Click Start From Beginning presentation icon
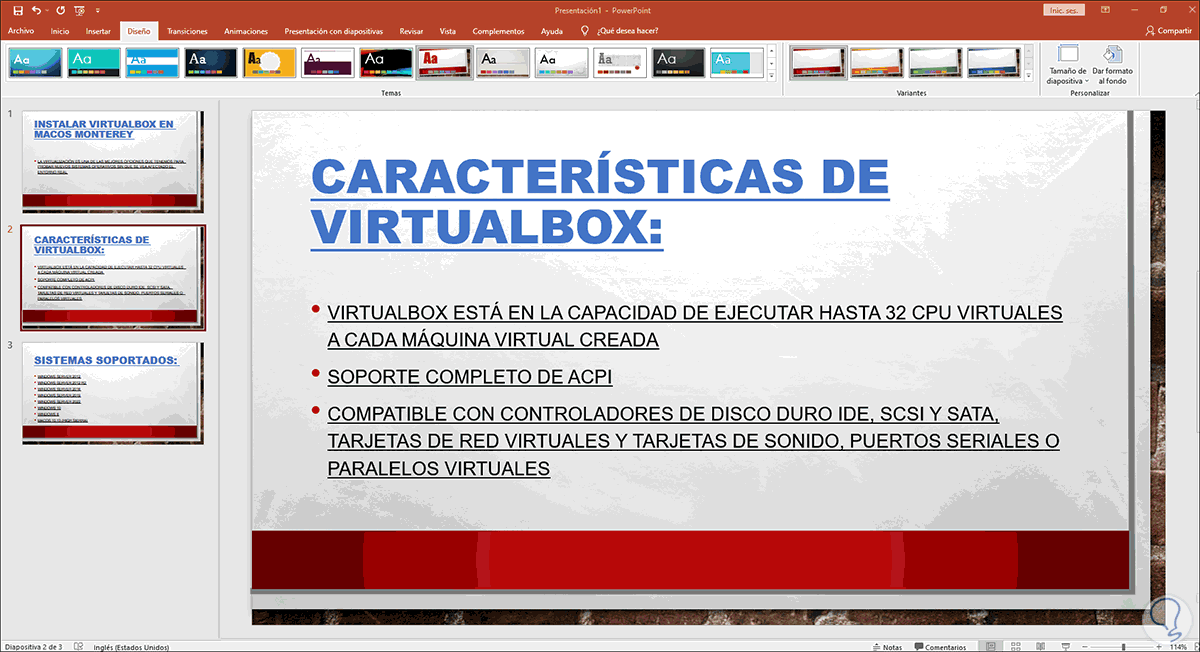1200x652 pixels. click(81, 10)
